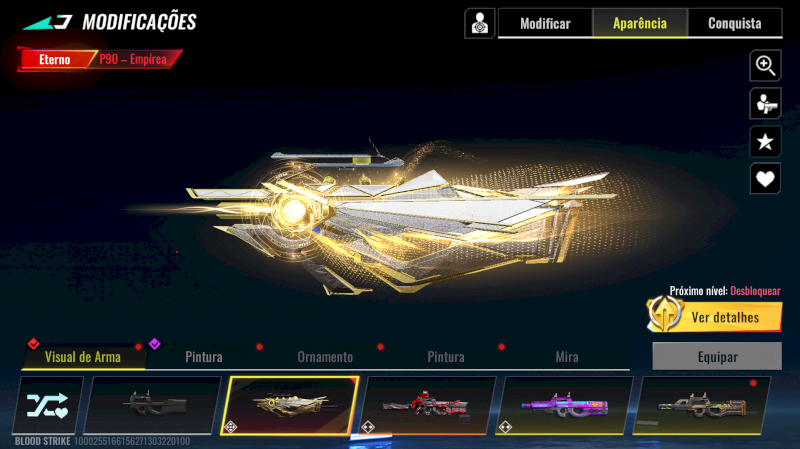The width and height of the screenshot is (800, 449).
Task: Select random favorite shuffle skin tile
Action: pos(48,406)
